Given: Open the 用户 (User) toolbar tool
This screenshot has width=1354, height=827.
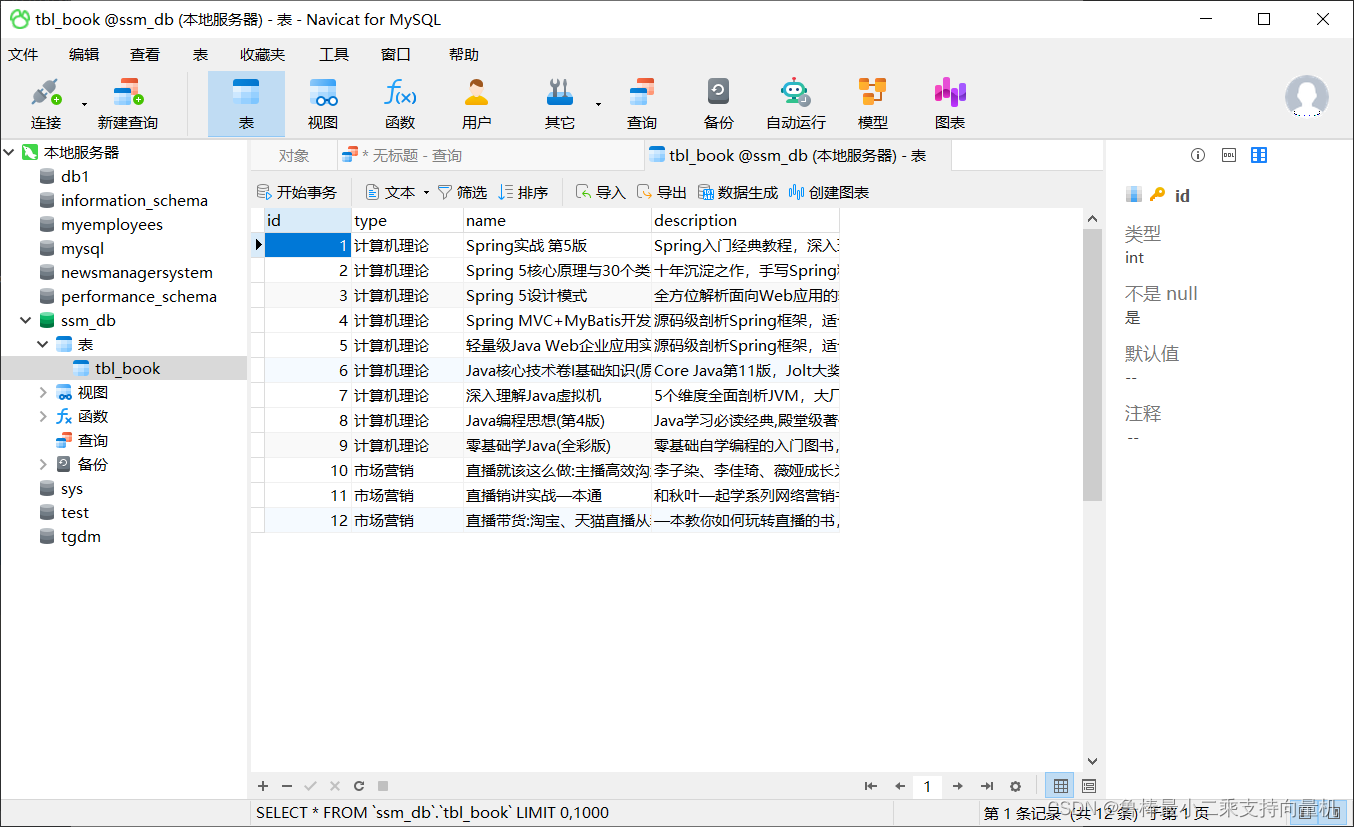Looking at the screenshot, I should click(x=477, y=104).
